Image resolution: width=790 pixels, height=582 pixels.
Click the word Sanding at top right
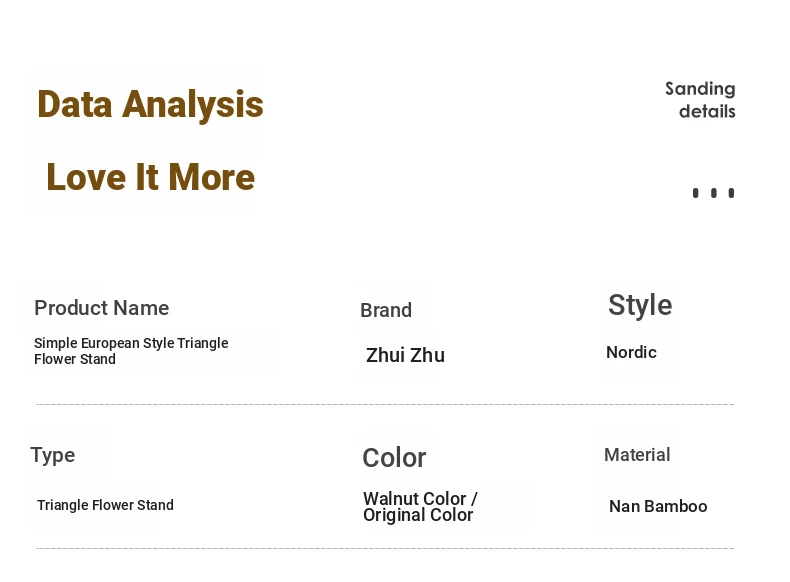pos(700,89)
